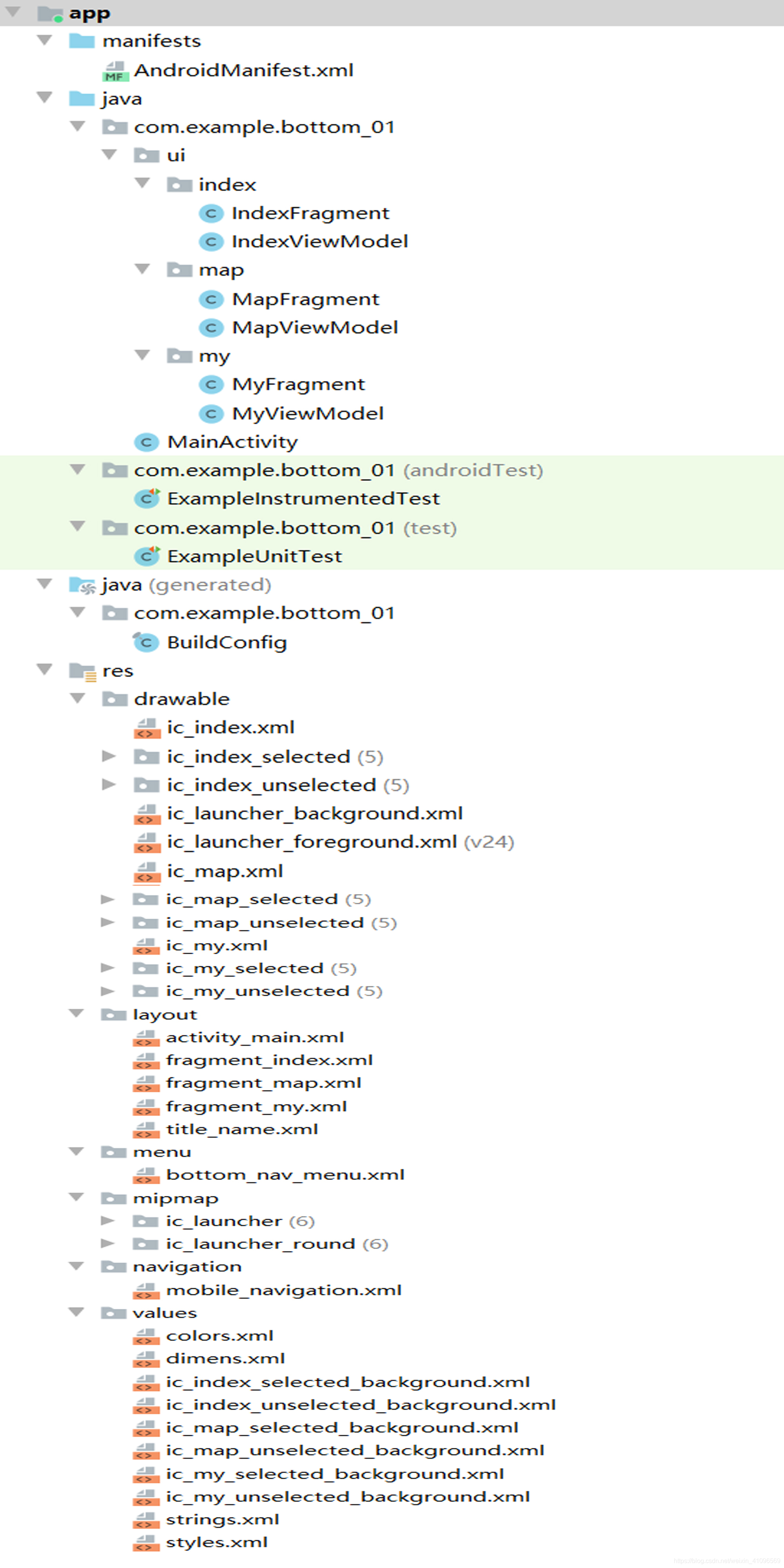This screenshot has height=1568, width=784.
Task: Click the MyViewModel class icon
Action: click(x=211, y=413)
